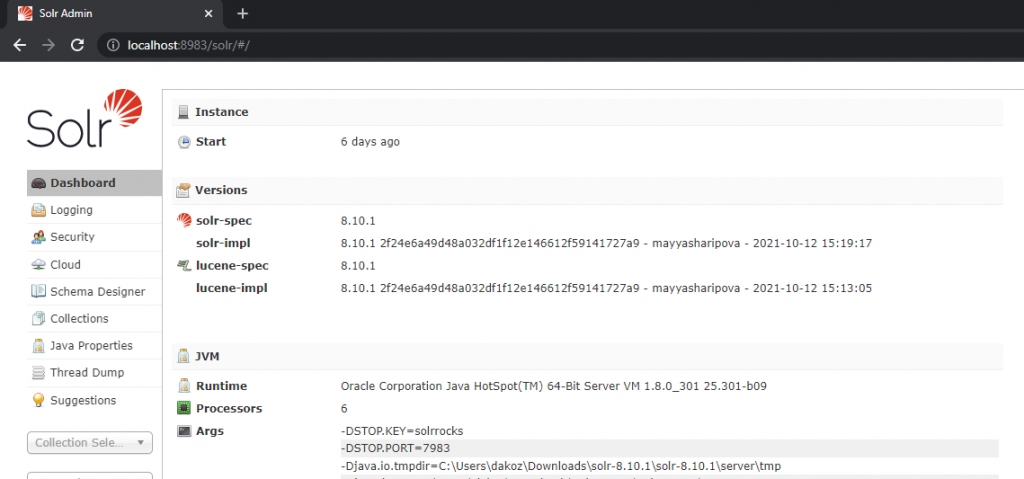Click the solr-spec version 8.10.1 value

coord(358,221)
